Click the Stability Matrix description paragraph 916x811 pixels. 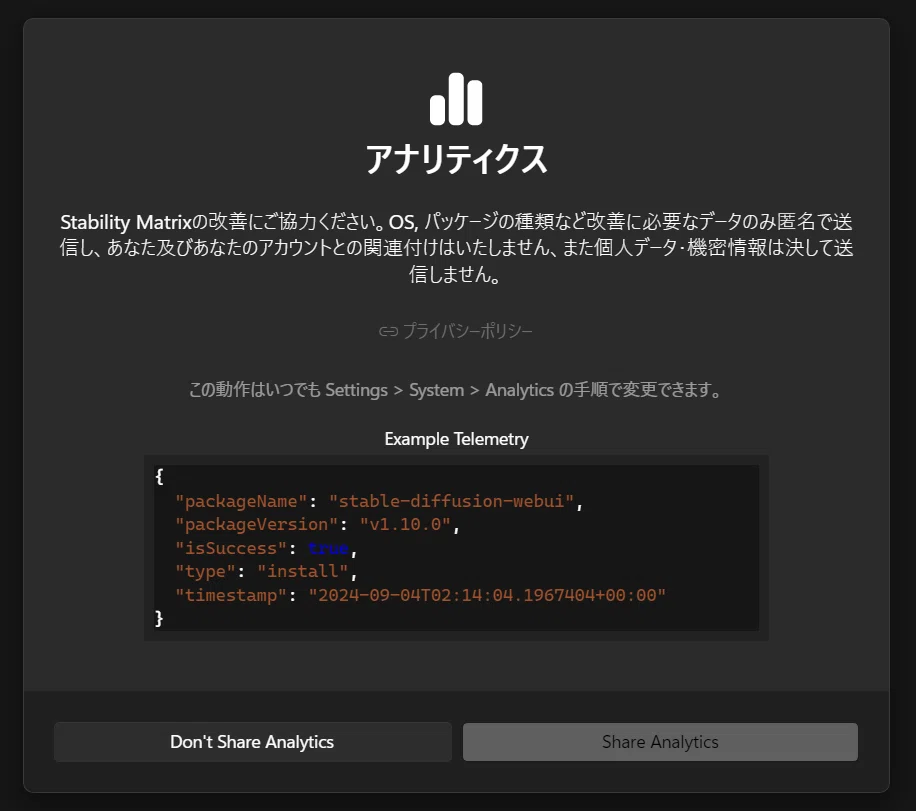pyautogui.click(x=456, y=248)
